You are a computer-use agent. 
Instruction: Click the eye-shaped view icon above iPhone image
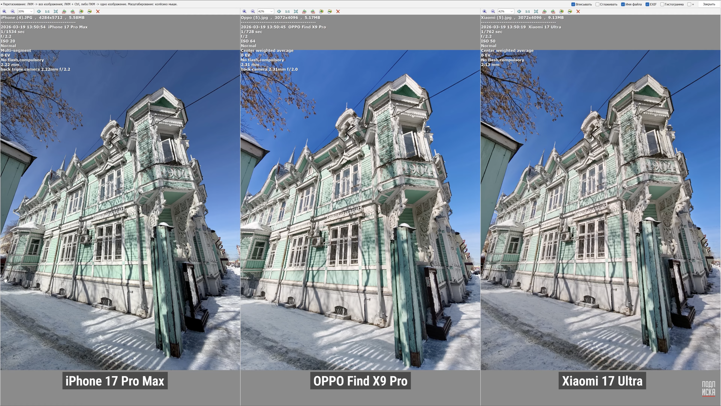coord(39,11)
